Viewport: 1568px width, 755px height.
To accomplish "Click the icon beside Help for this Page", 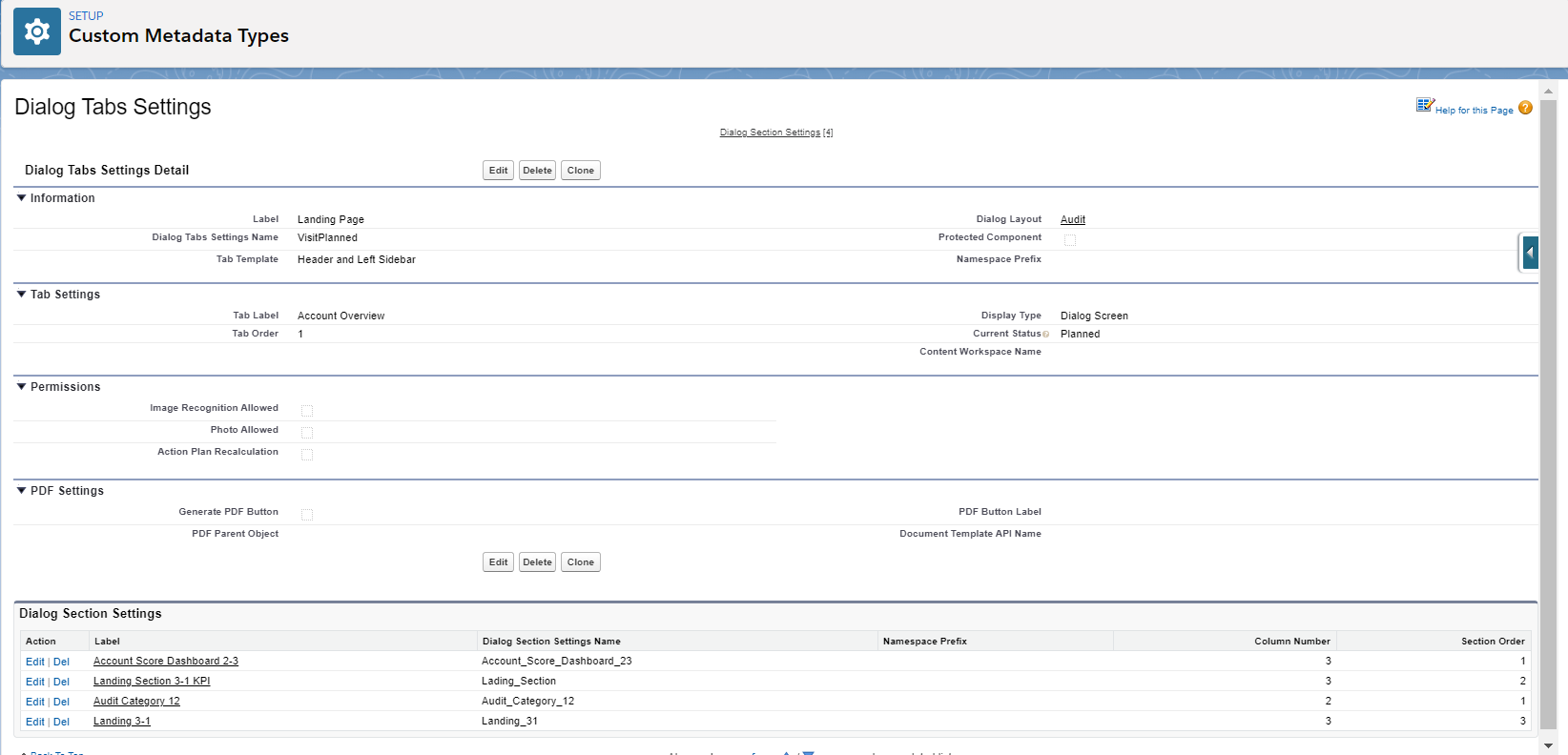I will (1425, 105).
